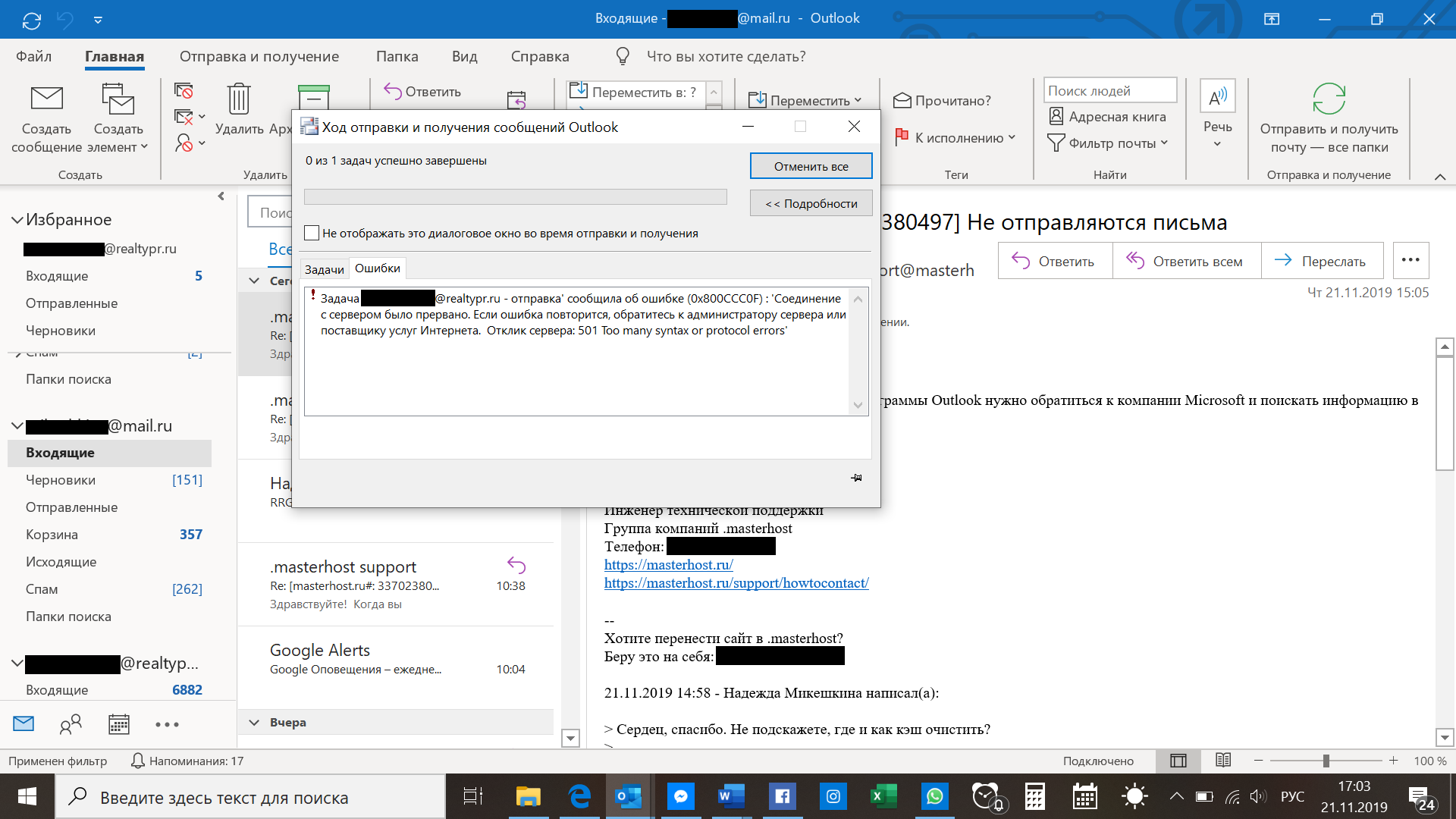This screenshot has height=819, width=1456.
Task: Click the navigation more options dots
Action: (167, 724)
